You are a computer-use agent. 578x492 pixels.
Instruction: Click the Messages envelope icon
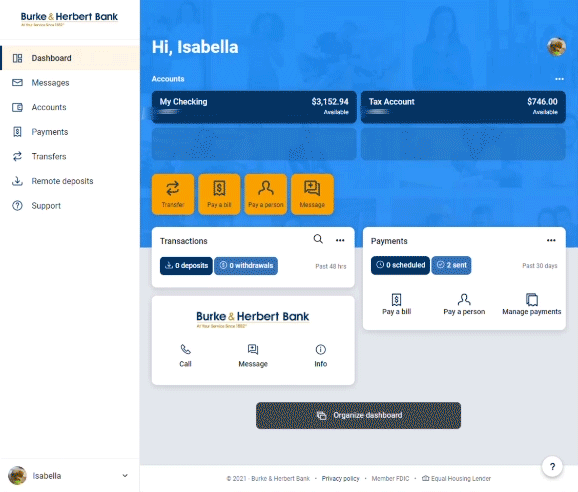pyautogui.click(x=17, y=83)
